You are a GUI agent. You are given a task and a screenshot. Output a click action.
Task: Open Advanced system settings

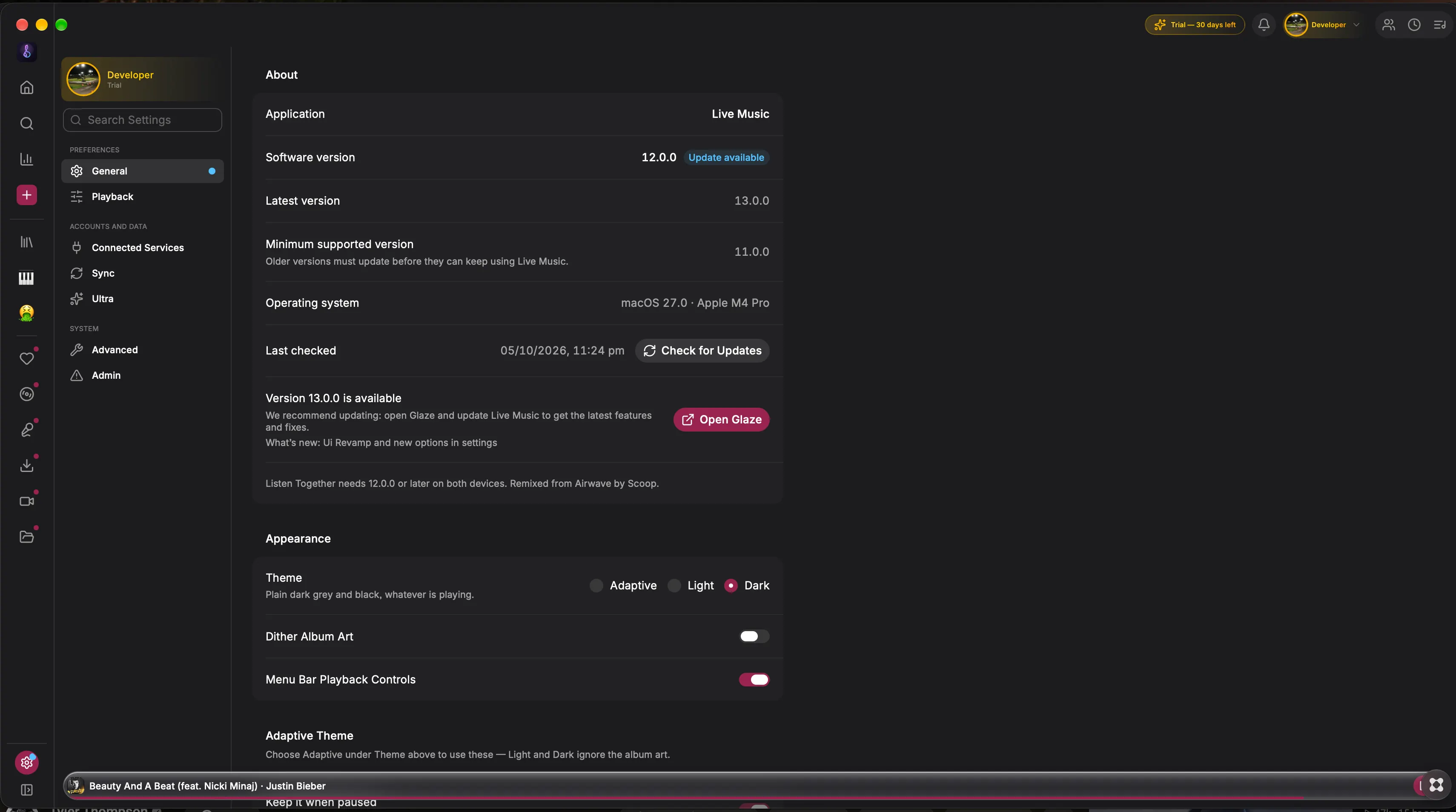[x=143, y=350]
